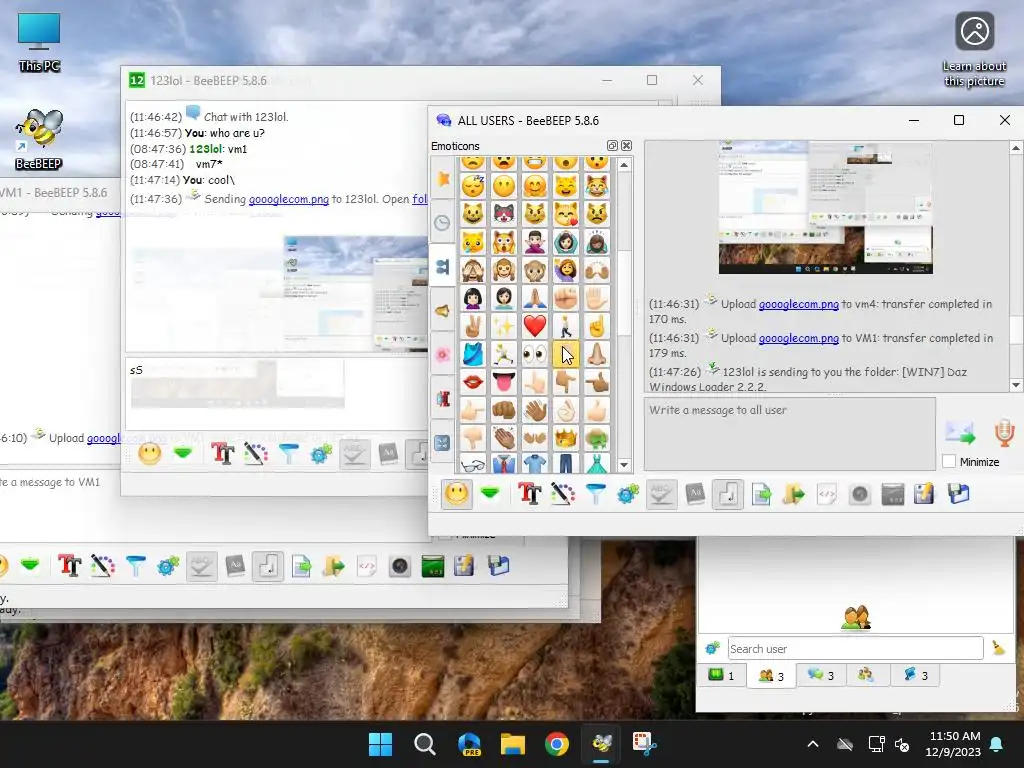
Task: Open font settings (TT) in ALL USERS toolbar
Action: pos(530,494)
